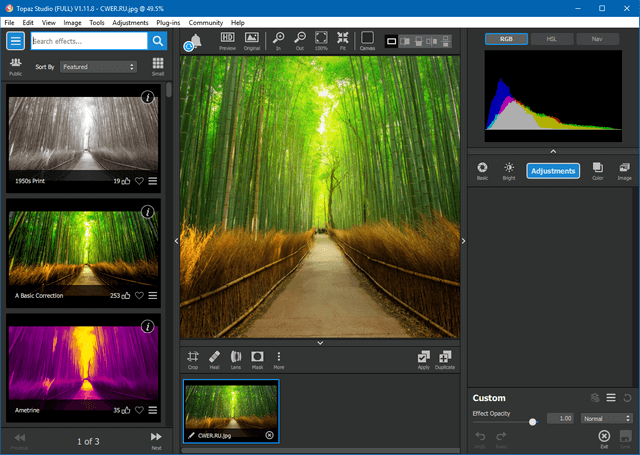Favorite the 1950s Print effect

point(140,181)
